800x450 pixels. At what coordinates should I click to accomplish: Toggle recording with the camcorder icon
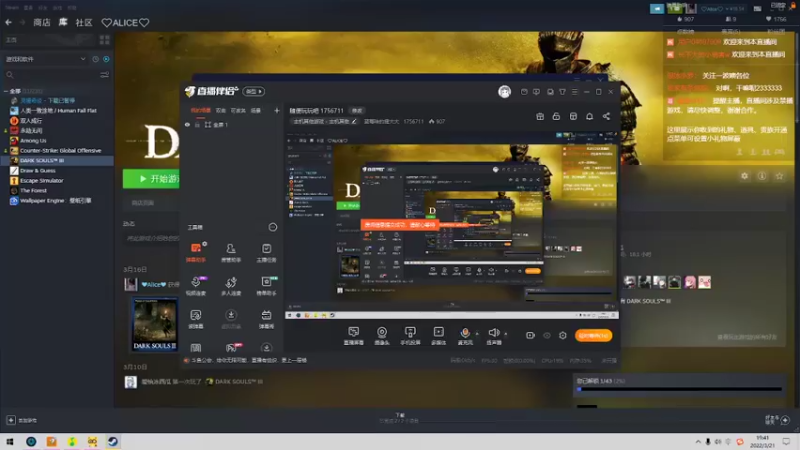click(x=530, y=335)
